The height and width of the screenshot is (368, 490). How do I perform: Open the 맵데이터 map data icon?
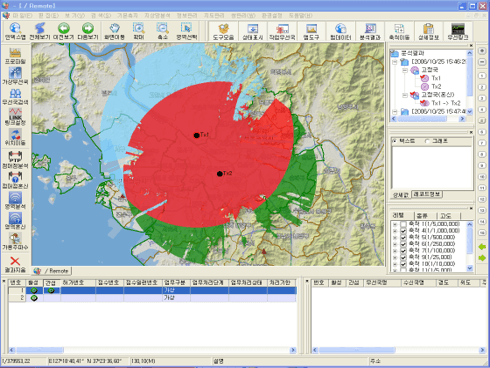[x=340, y=32]
